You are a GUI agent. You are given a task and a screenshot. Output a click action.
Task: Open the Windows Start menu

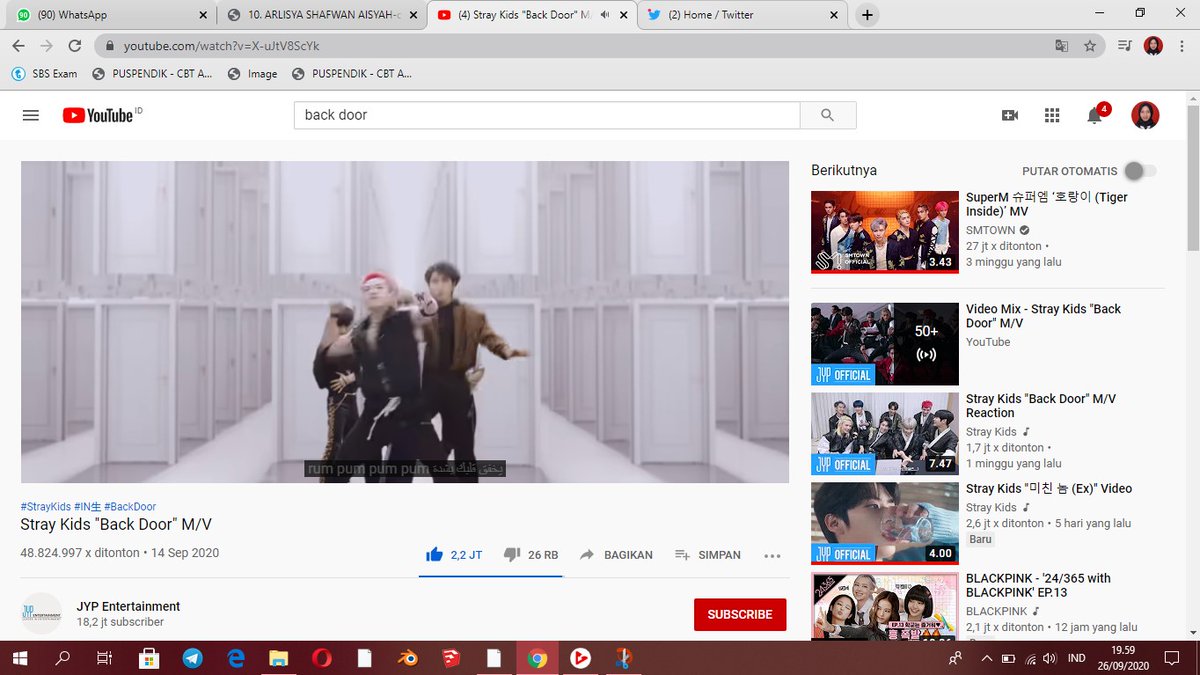tap(19, 658)
